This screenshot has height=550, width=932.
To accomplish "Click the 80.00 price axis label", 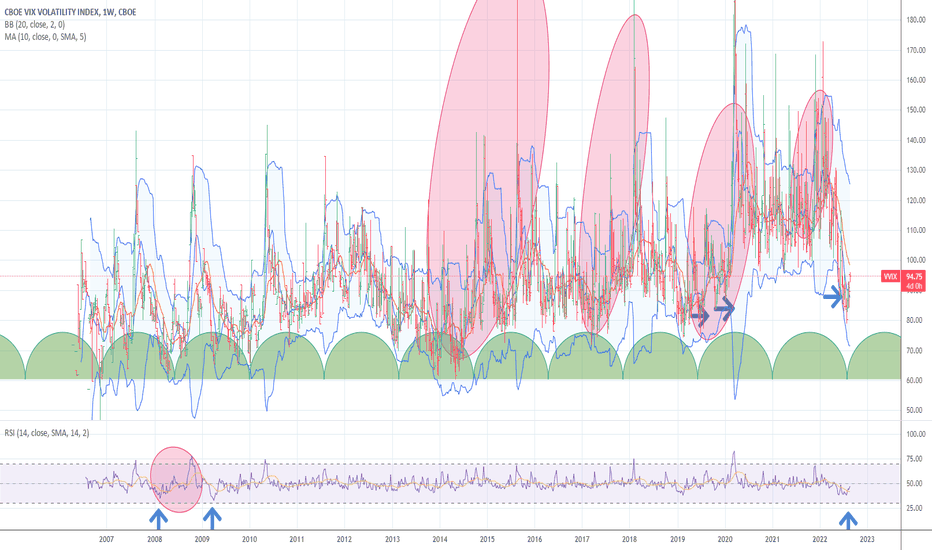I will tap(916, 320).
